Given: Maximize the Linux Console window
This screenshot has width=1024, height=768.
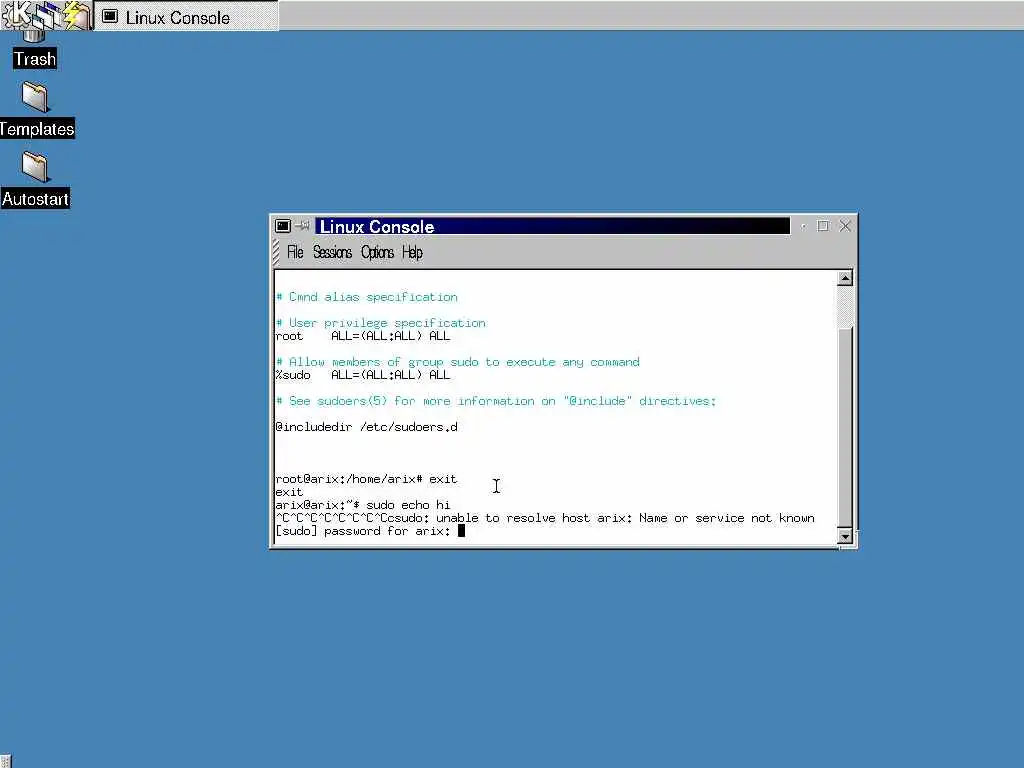Looking at the screenshot, I should pyautogui.click(x=823, y=226).
